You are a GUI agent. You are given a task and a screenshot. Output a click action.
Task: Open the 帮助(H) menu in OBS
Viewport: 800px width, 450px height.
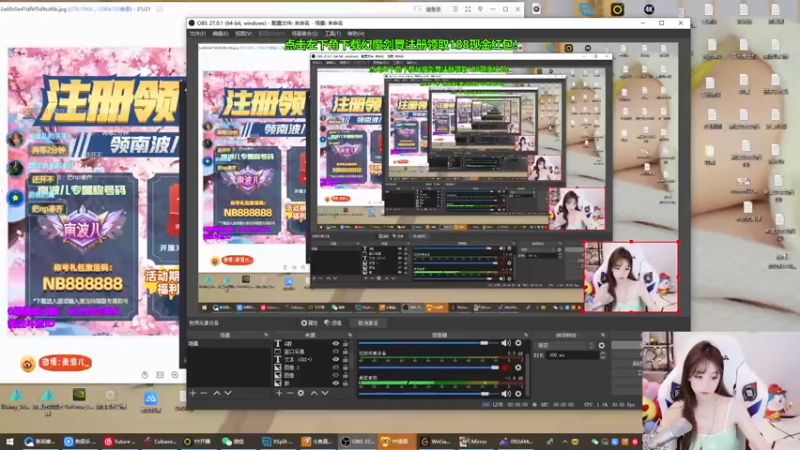[356, 34]
